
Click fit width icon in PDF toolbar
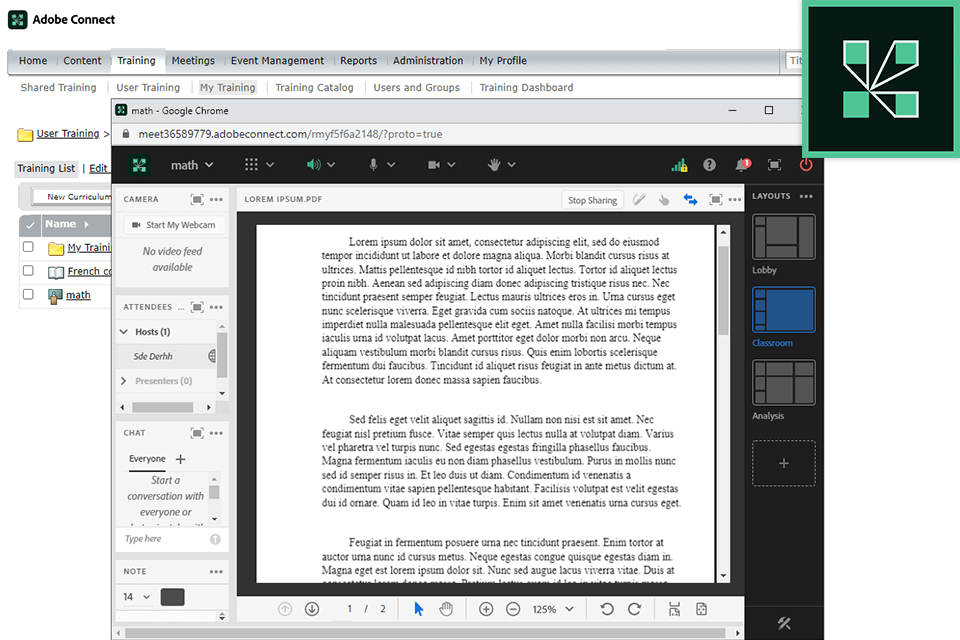674,609
